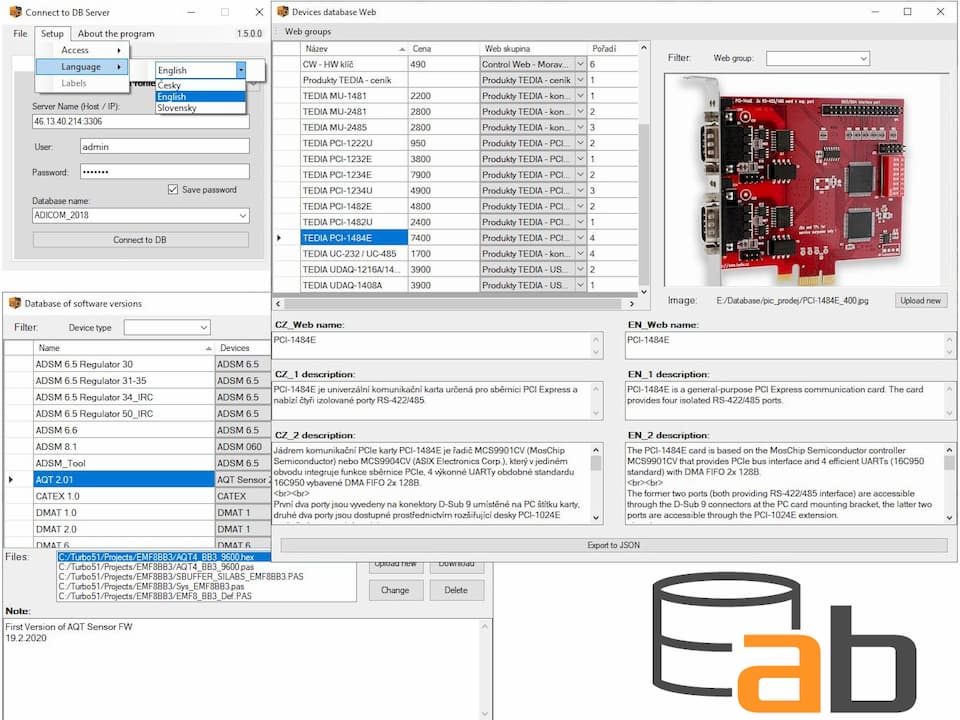Expand Web skupina dropdown for TEDIA PCI-1222U

[x=580, y=143]
